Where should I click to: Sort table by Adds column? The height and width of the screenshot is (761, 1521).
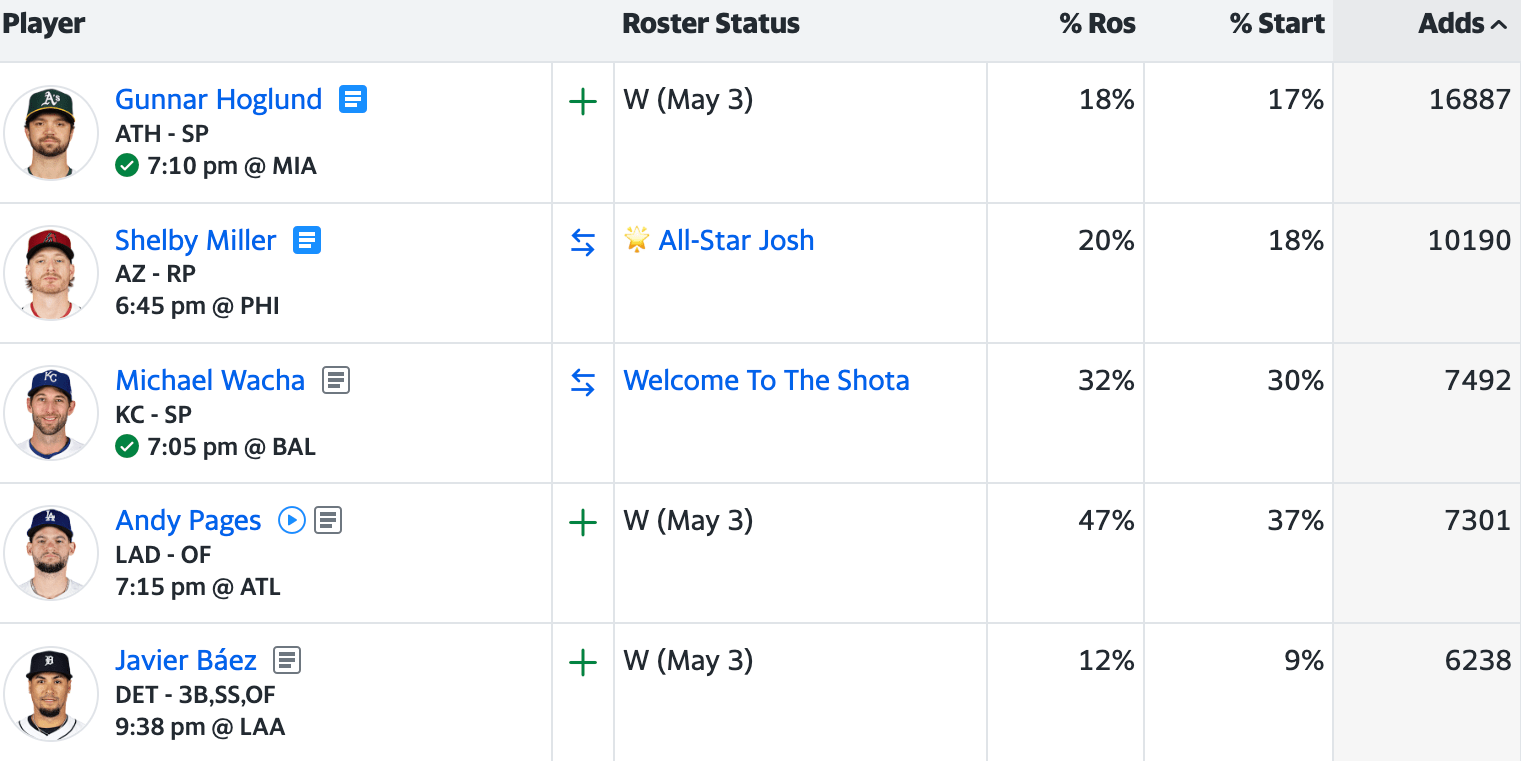[x=1461, y=25]
